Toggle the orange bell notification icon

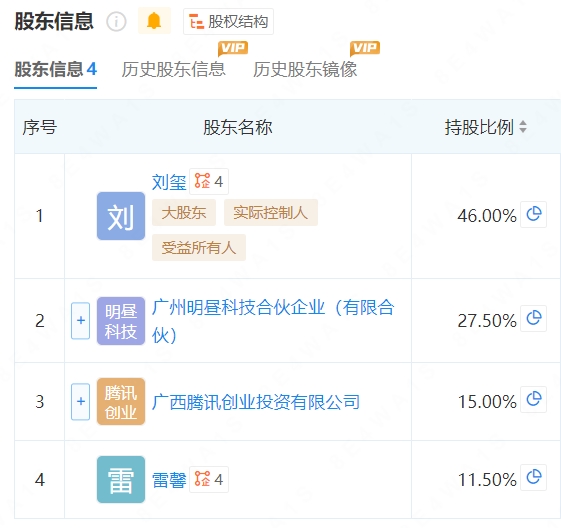pos(154,21)
